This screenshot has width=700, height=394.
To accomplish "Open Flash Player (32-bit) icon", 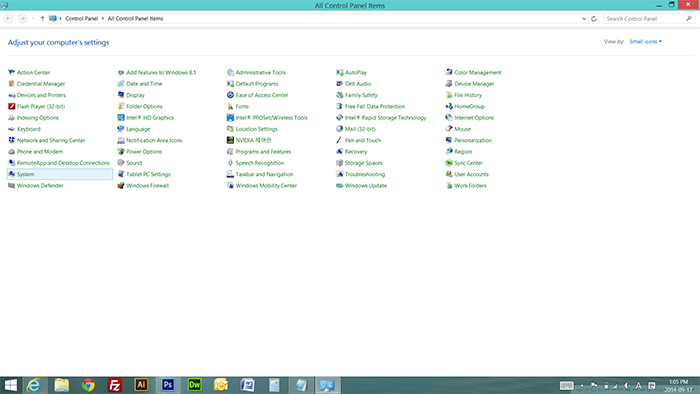I will coord(12,106).
